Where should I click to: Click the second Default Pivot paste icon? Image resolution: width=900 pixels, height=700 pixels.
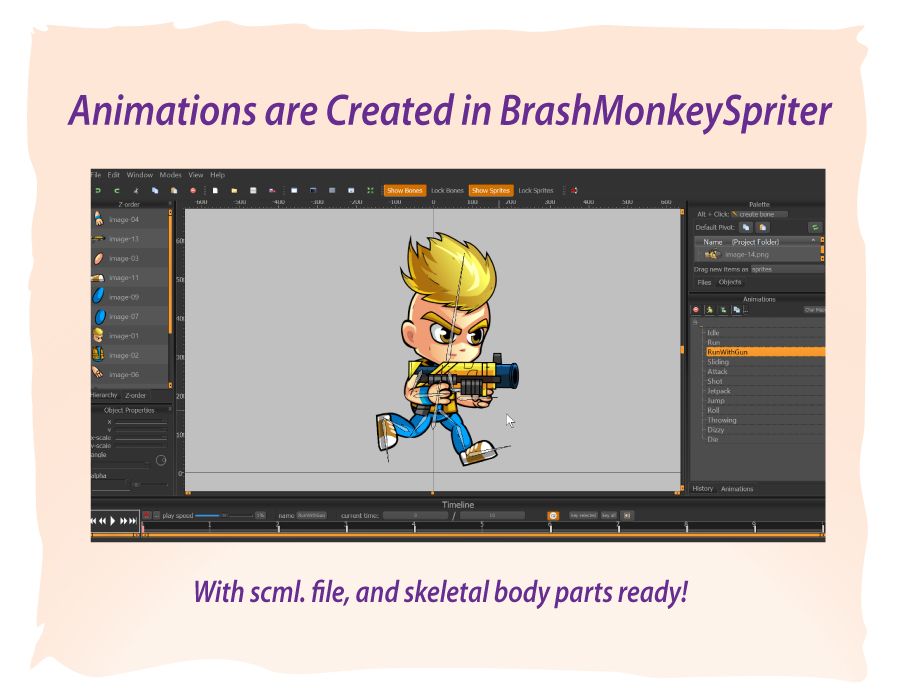(x=763, y=227)
